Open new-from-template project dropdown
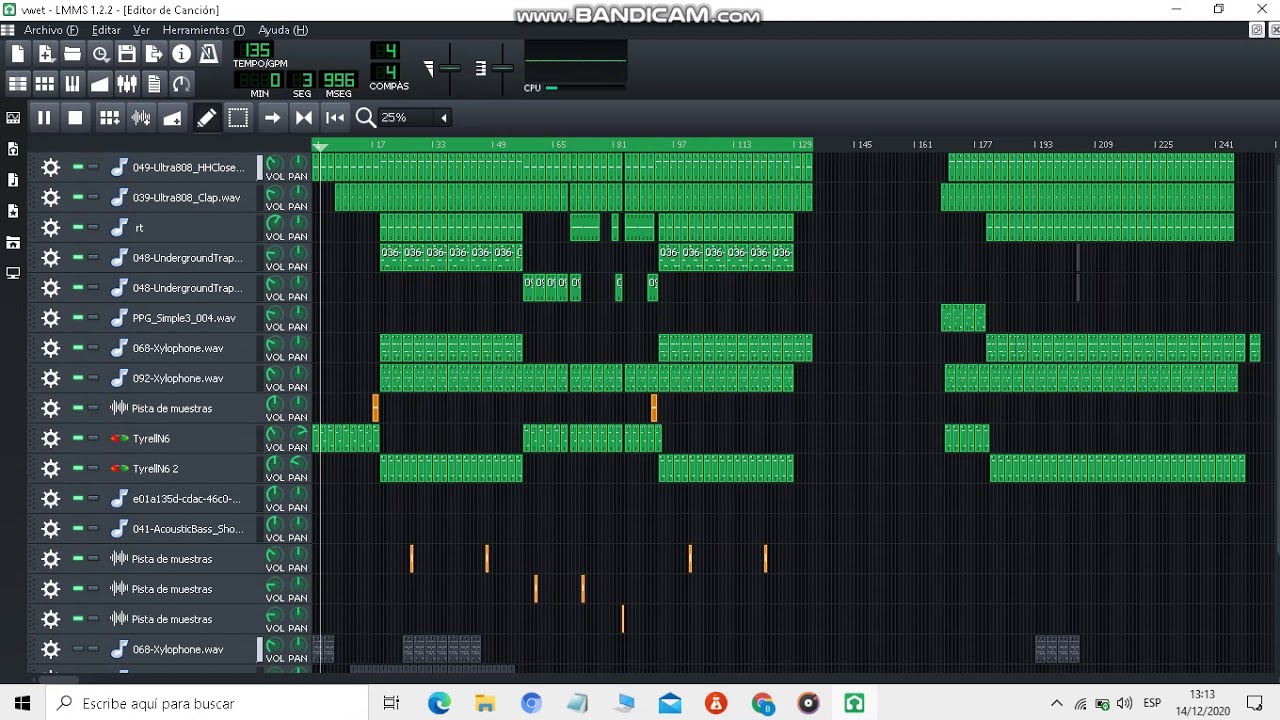Screen dimensions: 1280x720 pos(45,54)
